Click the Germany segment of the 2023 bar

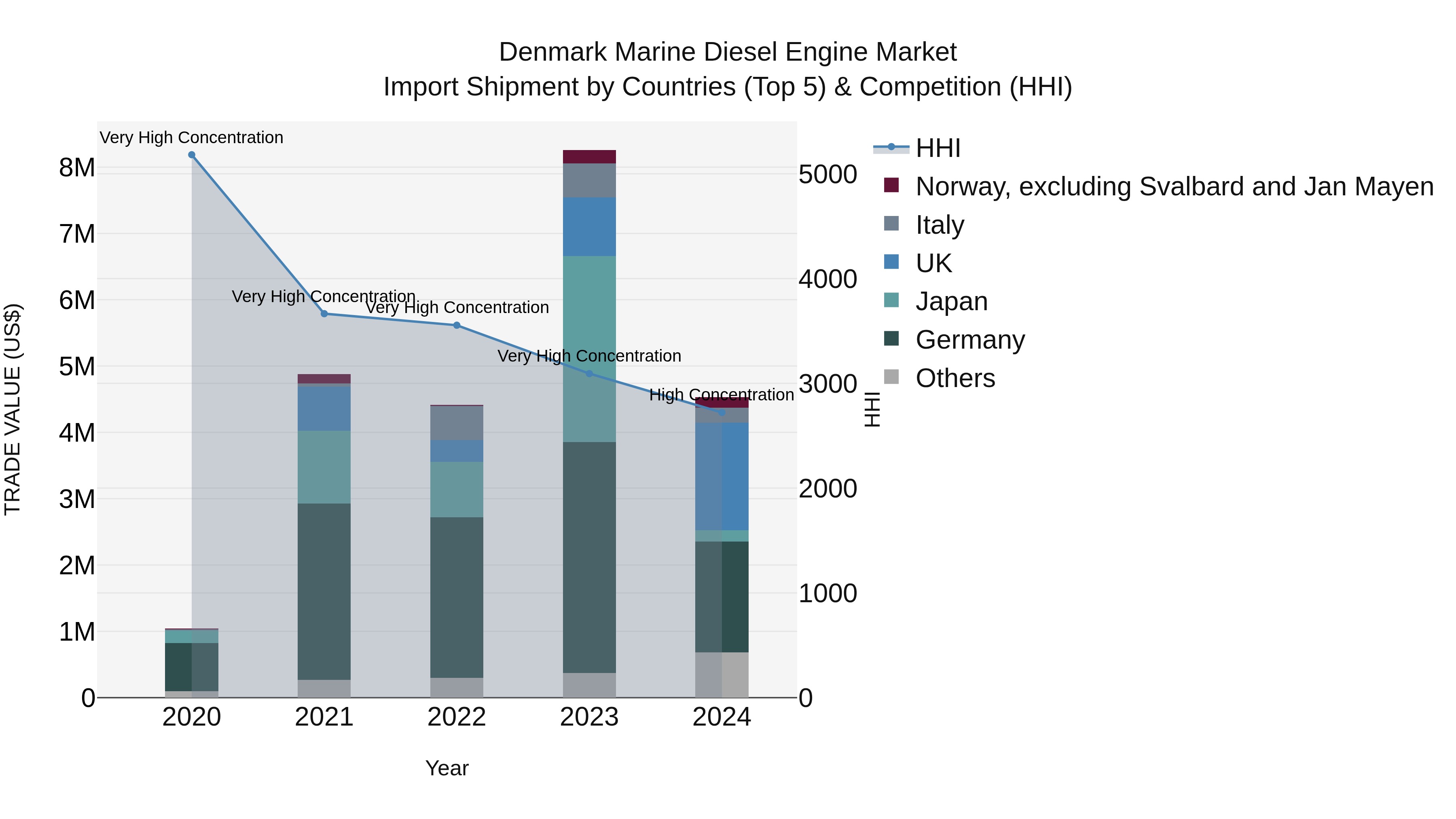(590, 557)
